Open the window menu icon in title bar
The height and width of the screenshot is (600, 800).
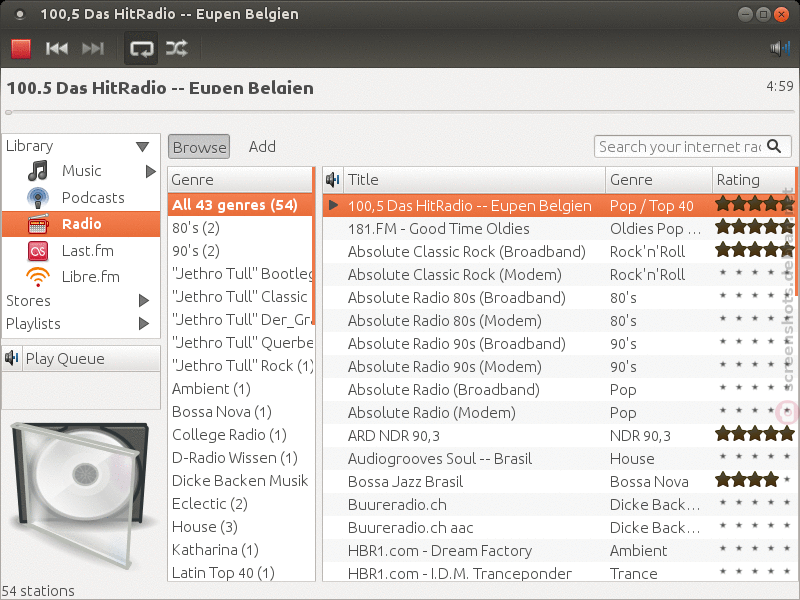pyautogui.click(x=19, y=14)
